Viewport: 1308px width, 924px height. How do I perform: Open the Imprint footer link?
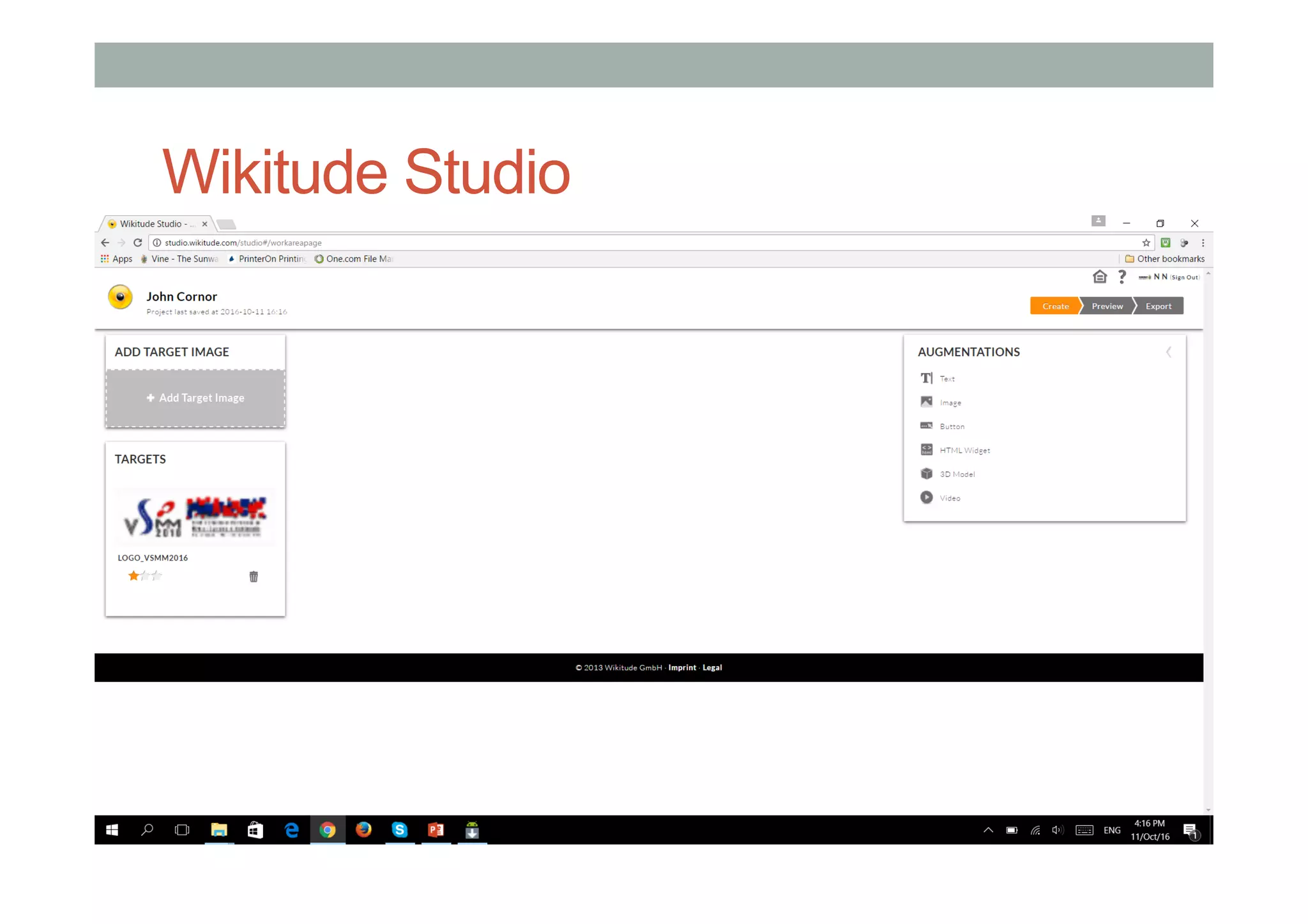[x=682, y=667]
